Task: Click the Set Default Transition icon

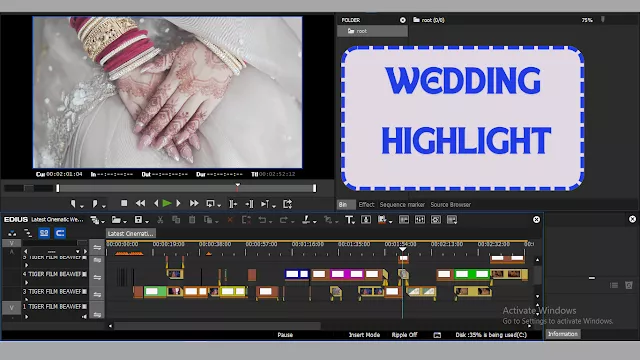Action: click(x=328, y=220)
